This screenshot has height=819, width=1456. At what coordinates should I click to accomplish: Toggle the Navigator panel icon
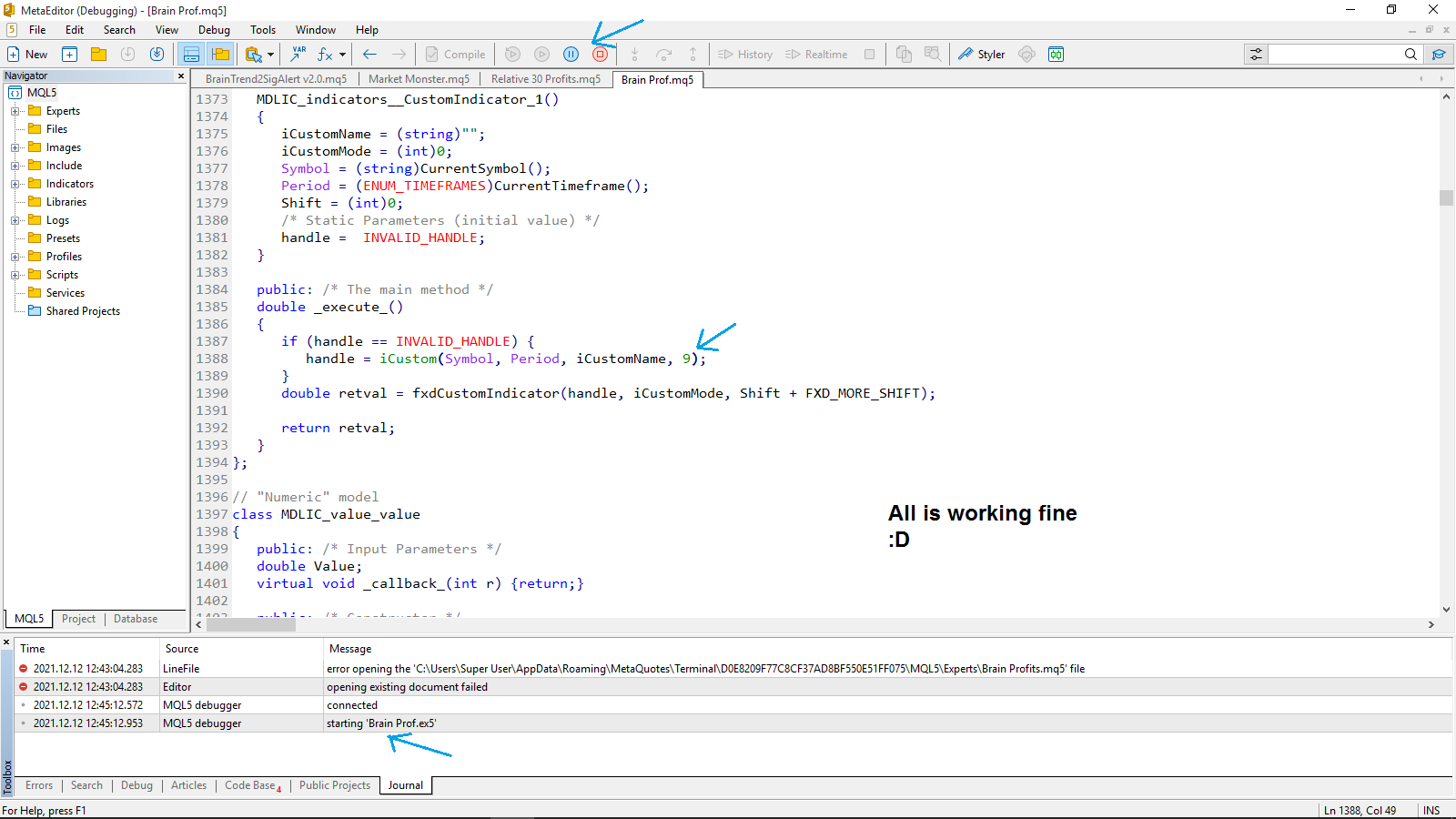(220, 54)
